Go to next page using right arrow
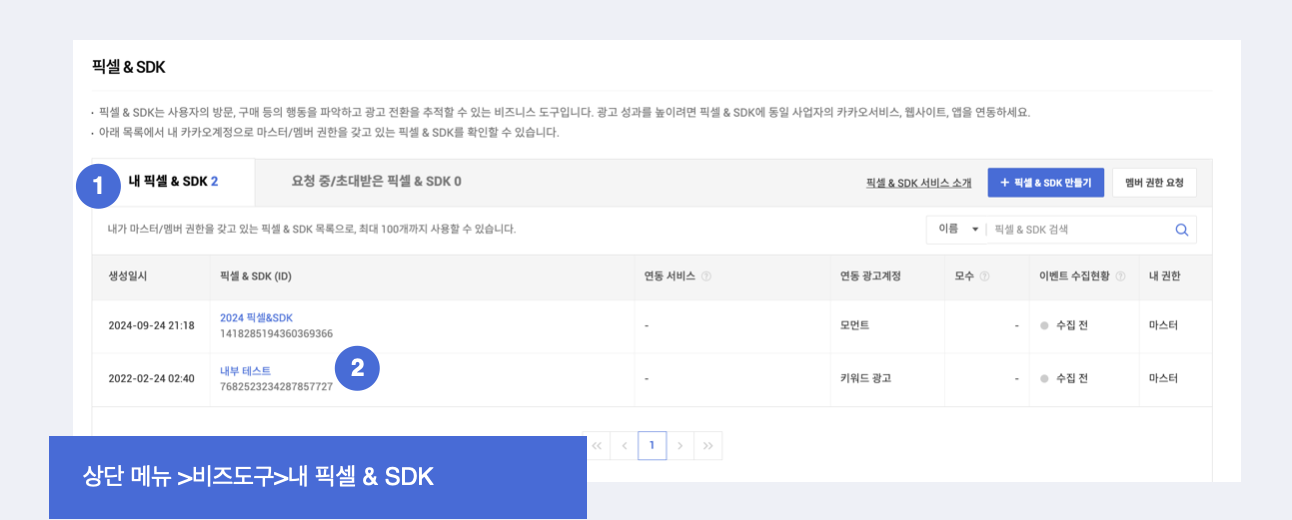 coord(680,446)
